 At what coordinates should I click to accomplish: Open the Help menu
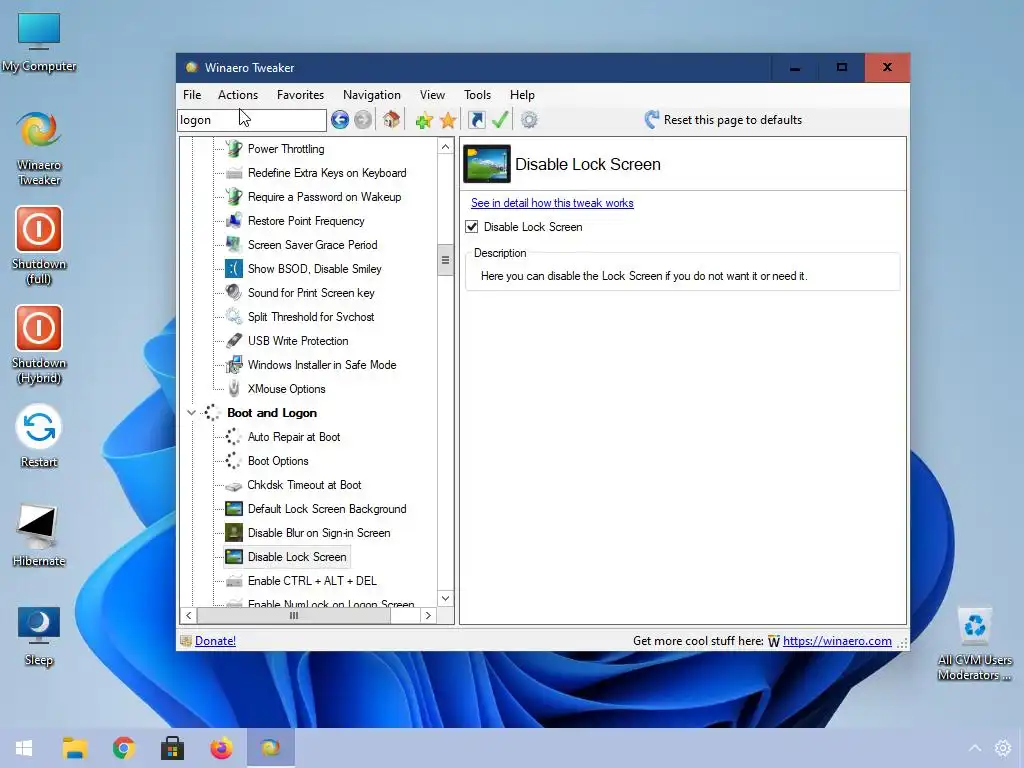[522, 95]
